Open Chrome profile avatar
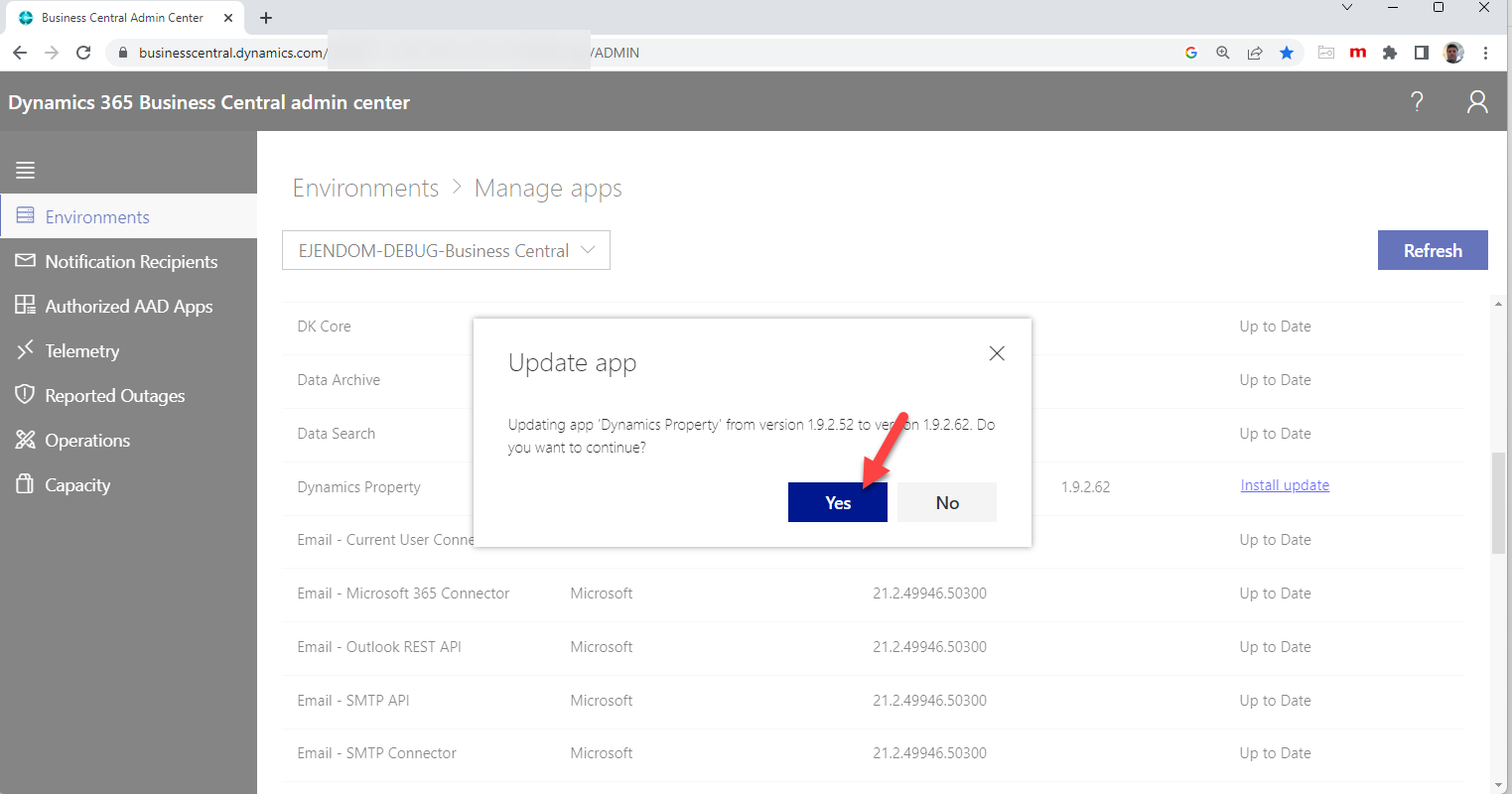 [x=1453, y=53]
